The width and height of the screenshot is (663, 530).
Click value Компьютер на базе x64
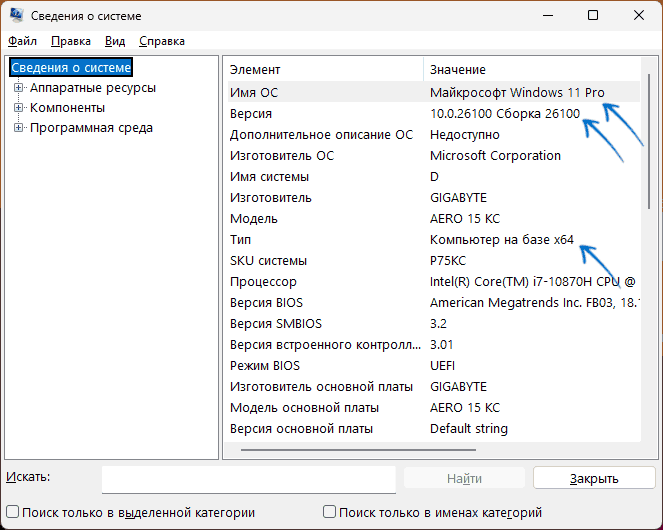pyautogui.click(x=501, y=239)
